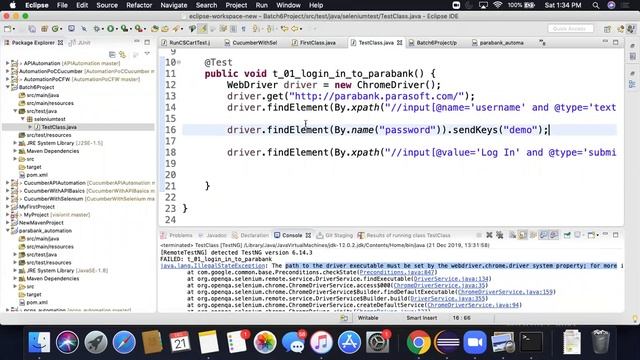This screenshot has width=640, height=360.
Task: Collapse the Batch6Project tree node
Action: click(8, 87)
